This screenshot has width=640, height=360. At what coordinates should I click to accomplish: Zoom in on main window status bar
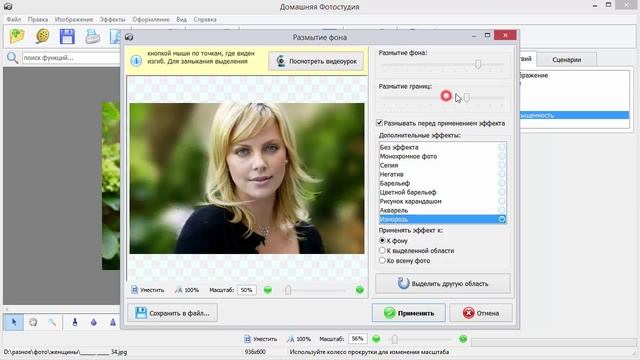click(463, 339)
